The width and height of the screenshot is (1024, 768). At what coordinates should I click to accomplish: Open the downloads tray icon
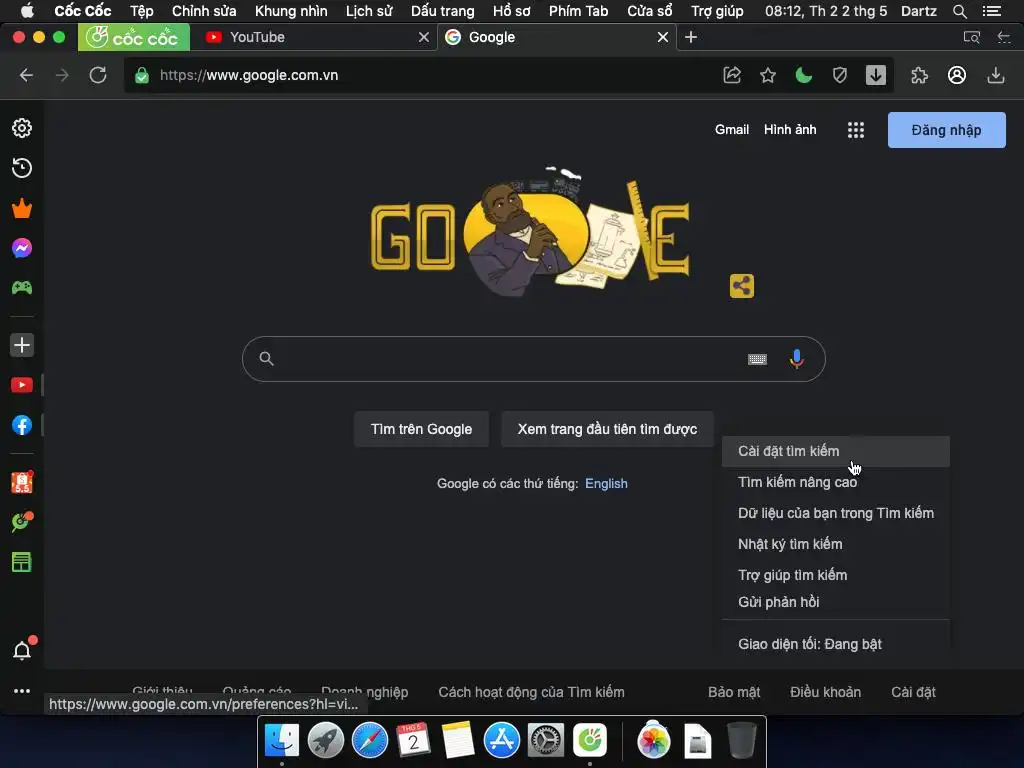995,75
